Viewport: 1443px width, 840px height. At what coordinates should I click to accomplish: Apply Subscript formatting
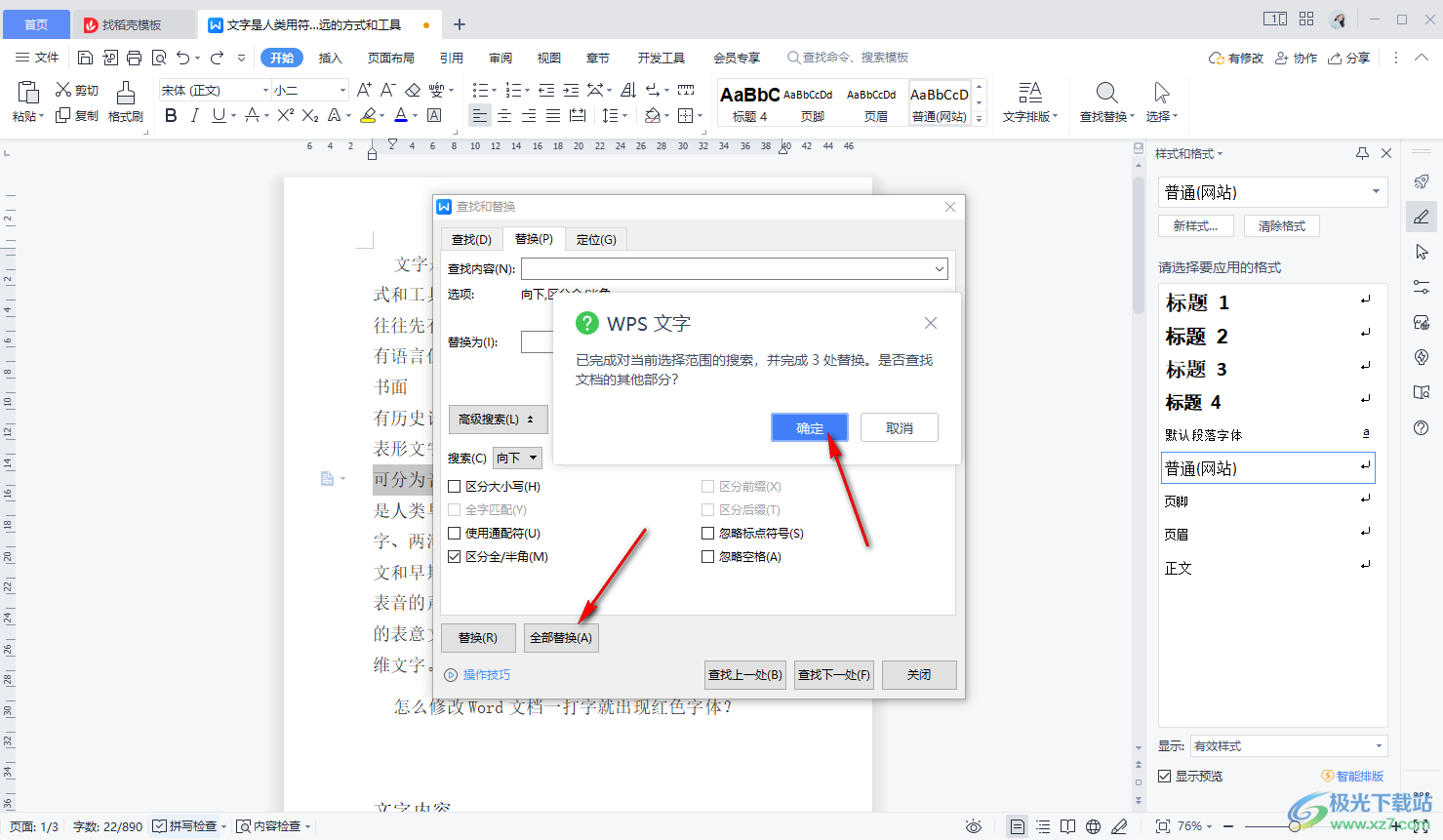point(310,115)
